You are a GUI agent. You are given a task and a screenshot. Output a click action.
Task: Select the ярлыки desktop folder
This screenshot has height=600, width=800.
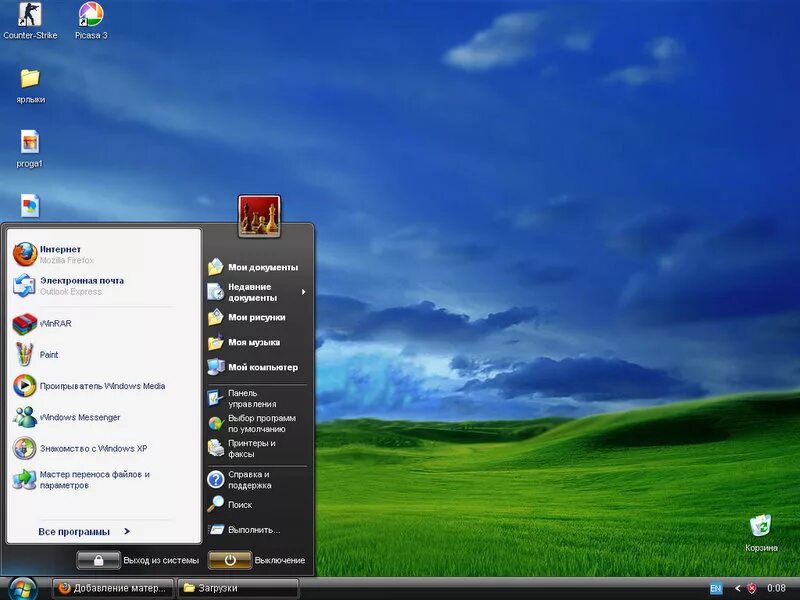pos(30,86)
